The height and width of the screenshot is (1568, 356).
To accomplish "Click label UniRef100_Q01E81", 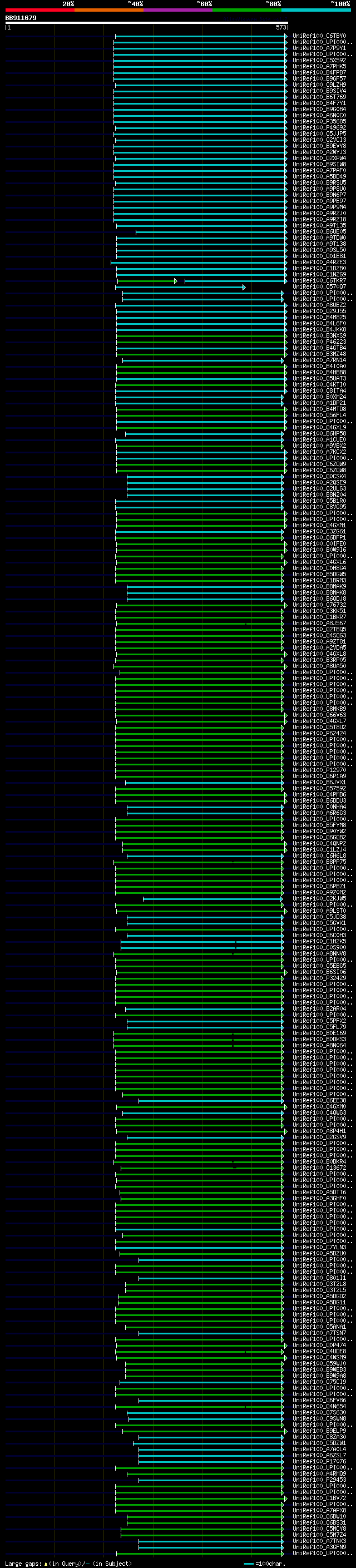I will [319, 256].
